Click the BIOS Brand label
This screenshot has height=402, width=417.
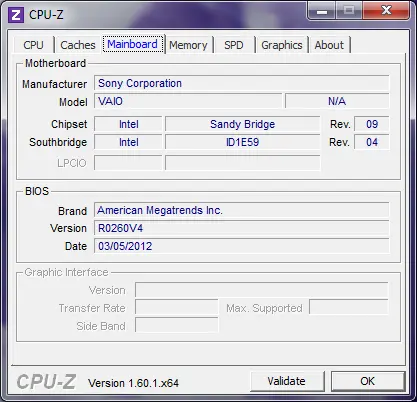[x=72, y=211]
